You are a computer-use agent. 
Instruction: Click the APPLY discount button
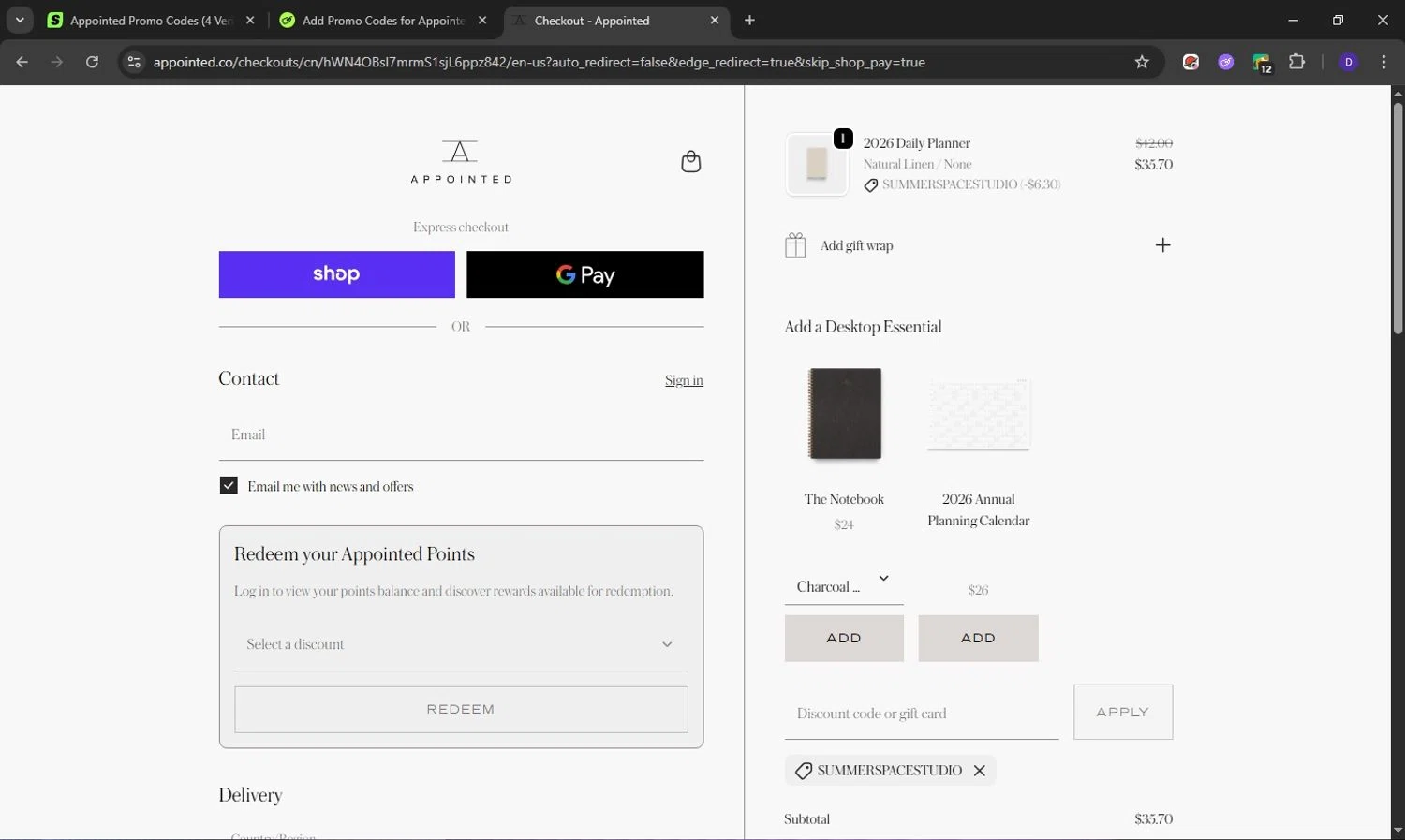[1123, 712]
